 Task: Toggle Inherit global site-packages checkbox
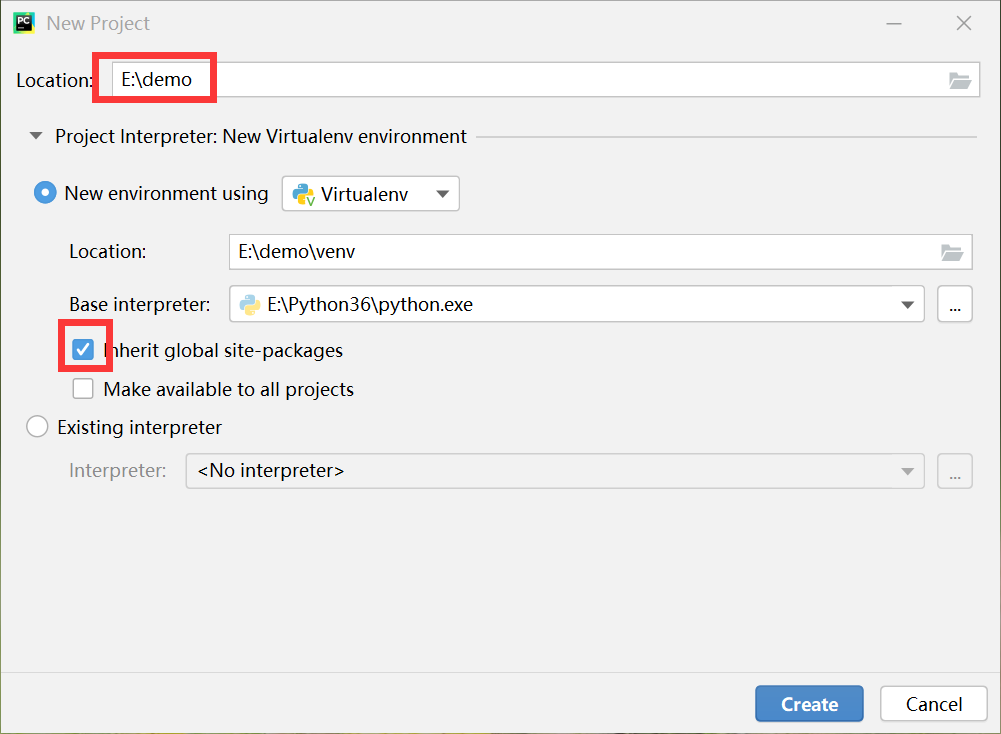[83, 350]
